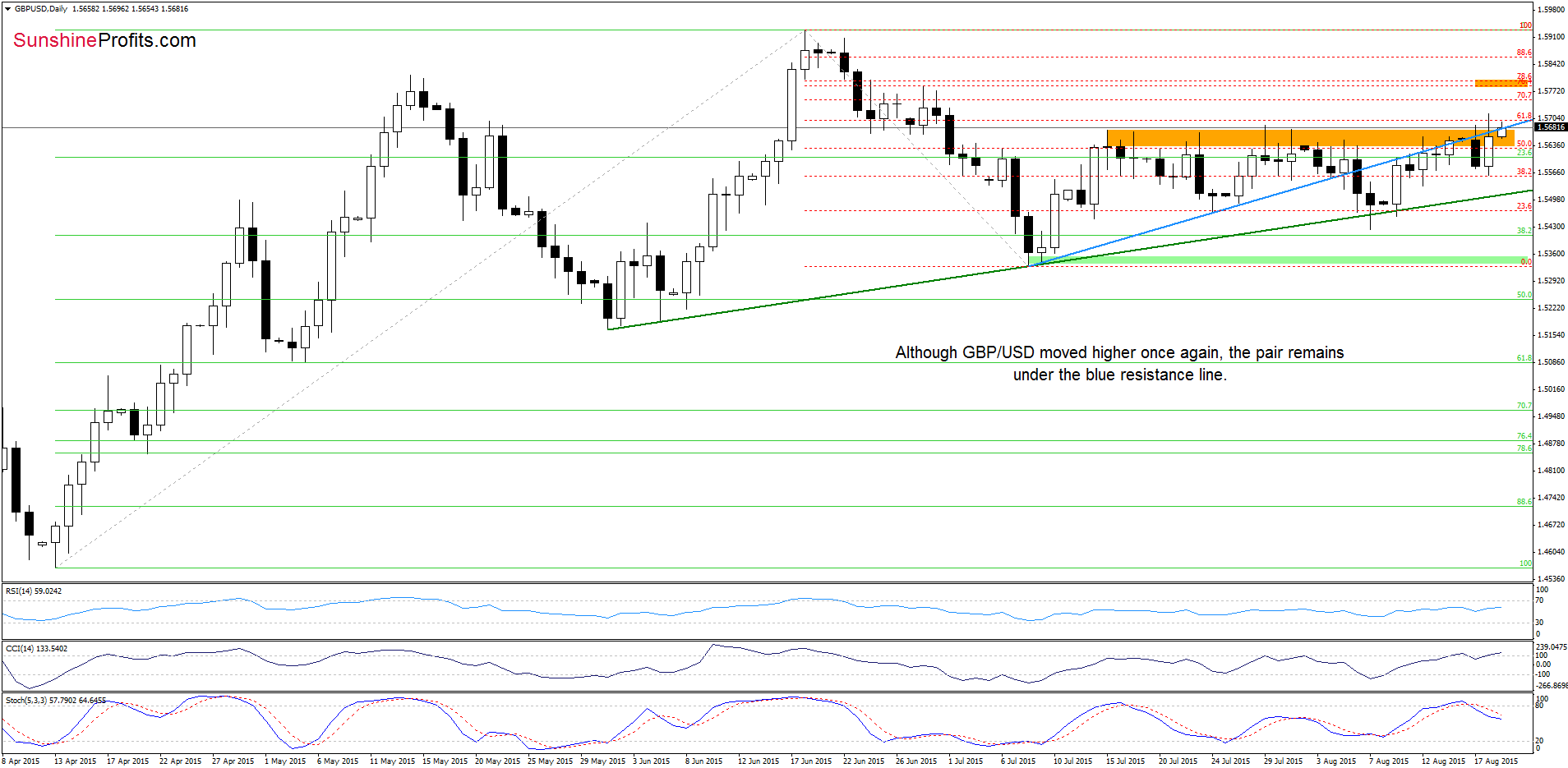The image size is (1568, 768).
Task: Select the CCI(14) 133.5402 indicator label
Action: tap(36, 648)
